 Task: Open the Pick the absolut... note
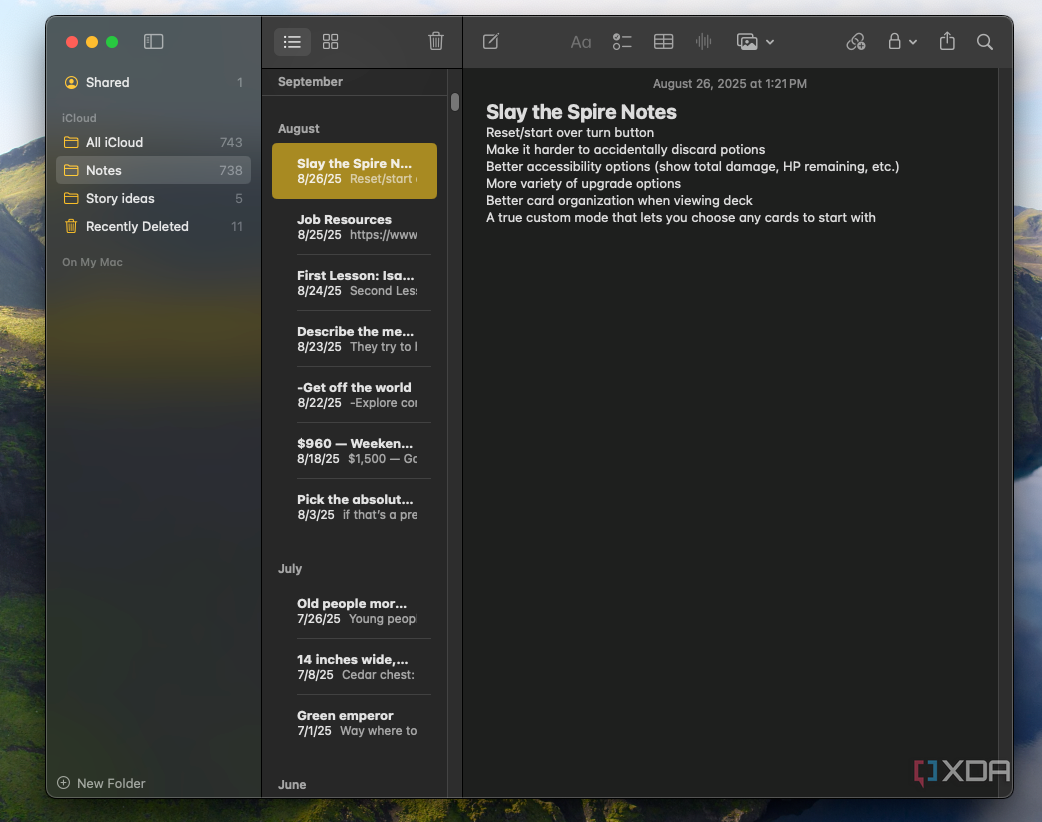point(354,506)
